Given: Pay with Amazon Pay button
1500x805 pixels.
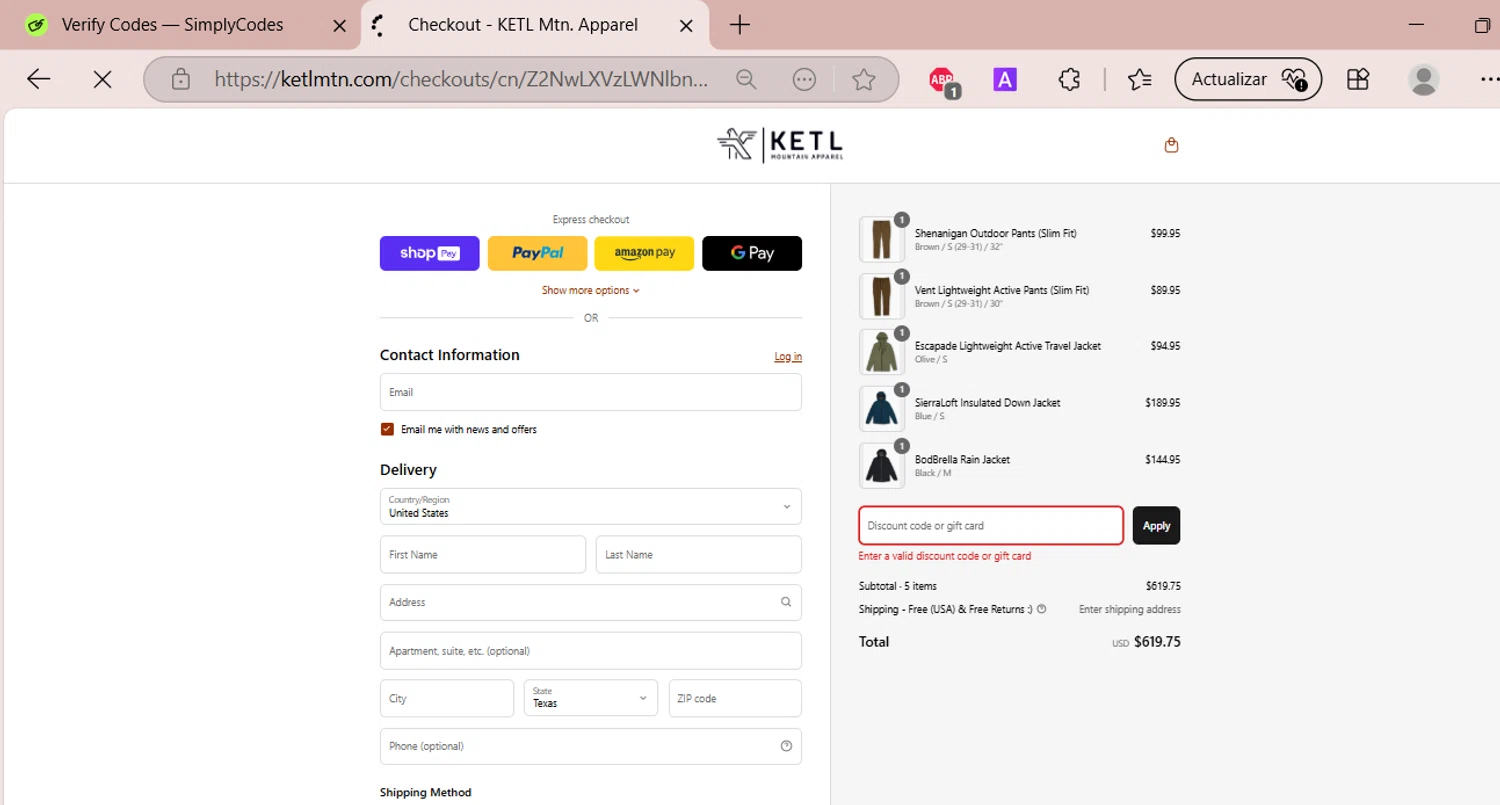Looking at the screenshot, I should (x=644, y=253).
